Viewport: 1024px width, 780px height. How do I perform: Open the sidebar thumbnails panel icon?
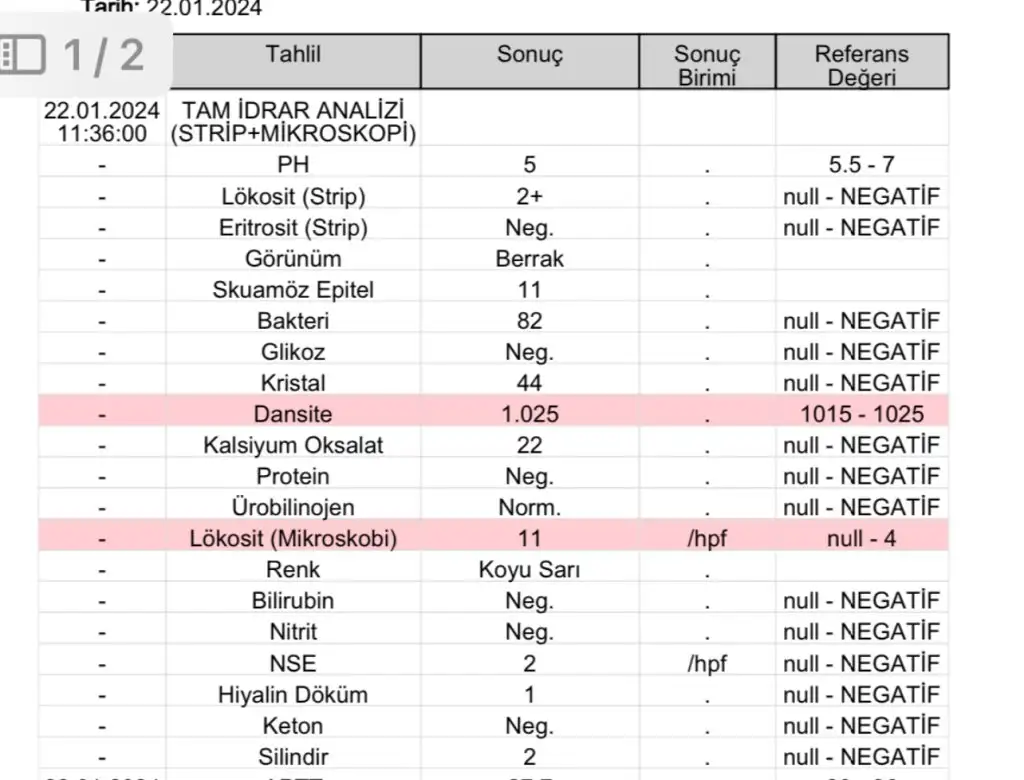click(22, 55)
